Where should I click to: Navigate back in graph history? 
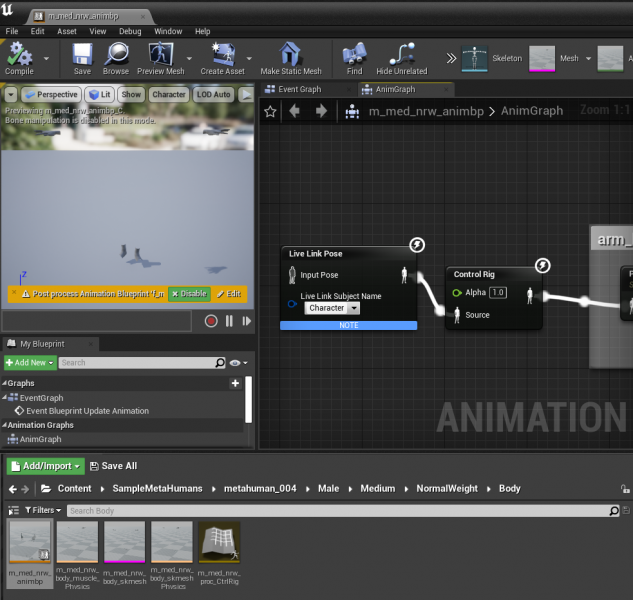[x=294, y=111]
